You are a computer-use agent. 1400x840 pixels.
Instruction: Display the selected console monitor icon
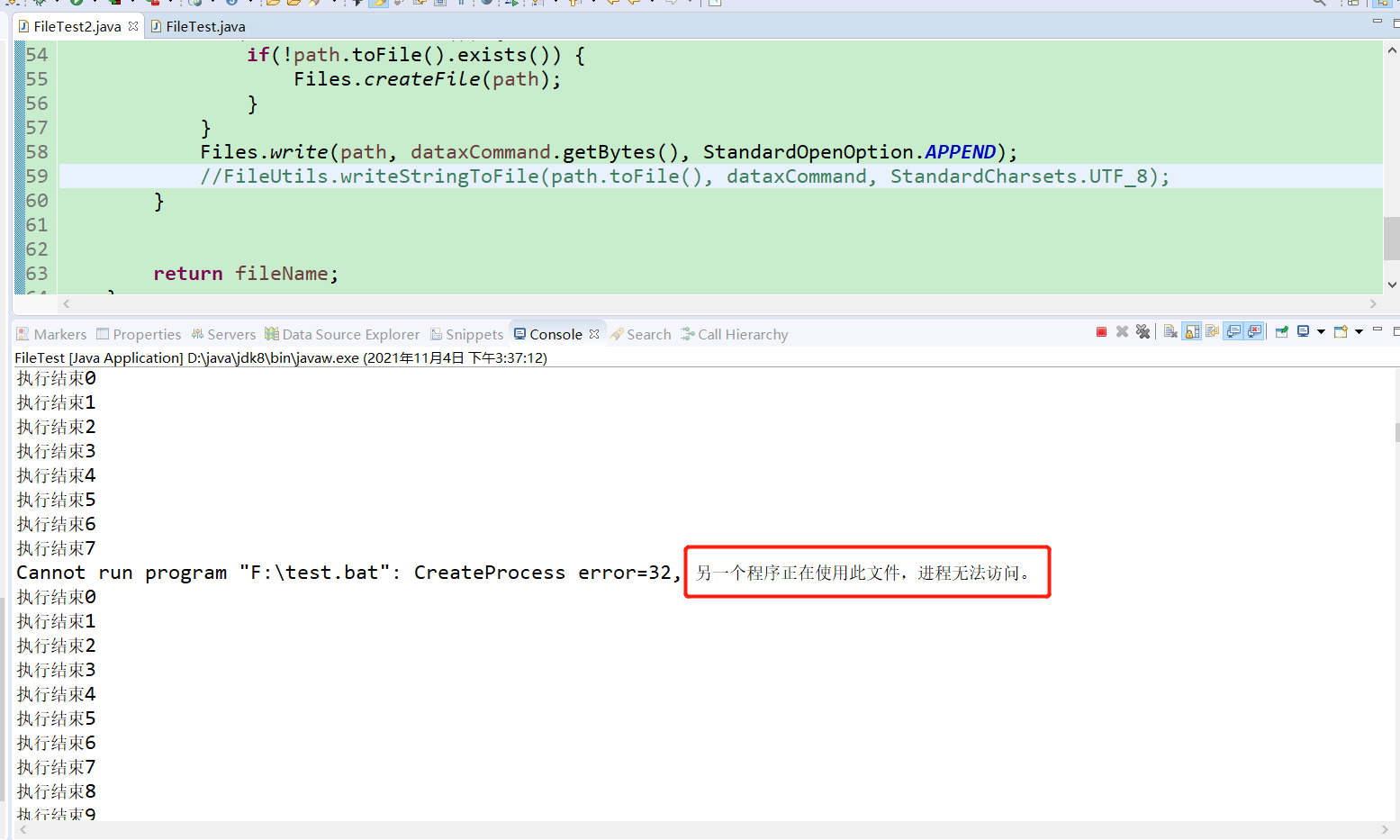[x=1303, y=332]
